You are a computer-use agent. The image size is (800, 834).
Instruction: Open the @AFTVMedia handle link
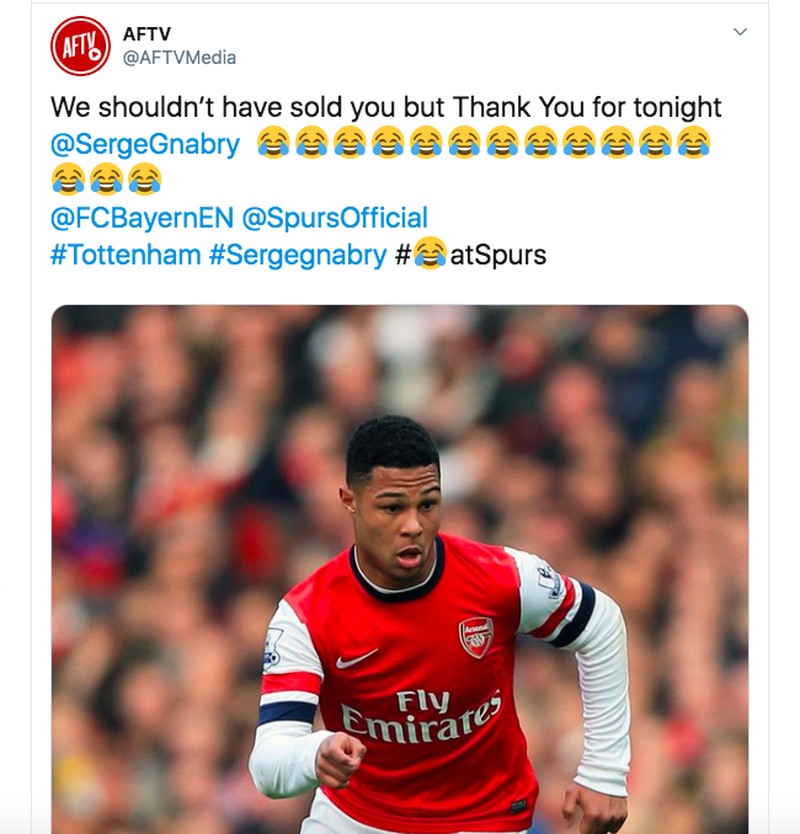point(179,58)
